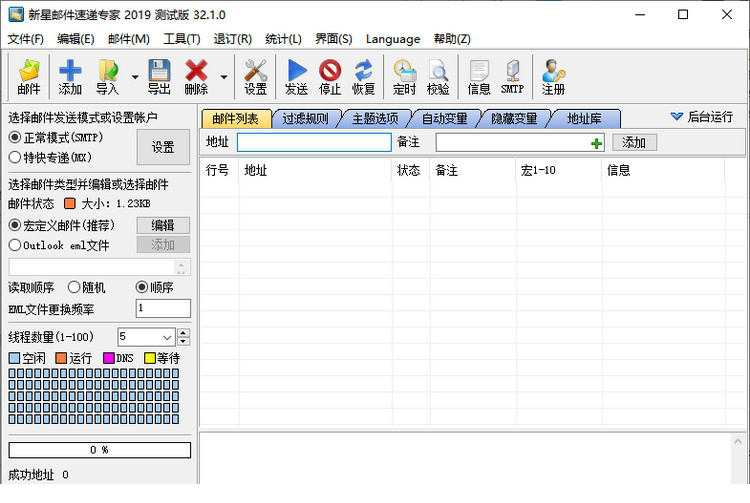The width and height of the screenshot is (750, 503).
Task: Focus the 备注 remark input field
Action: coord(520,142)
